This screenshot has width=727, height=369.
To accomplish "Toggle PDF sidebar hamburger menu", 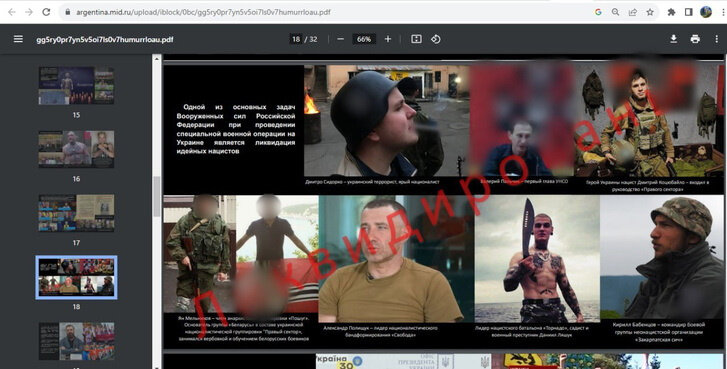I will [18, 39].
